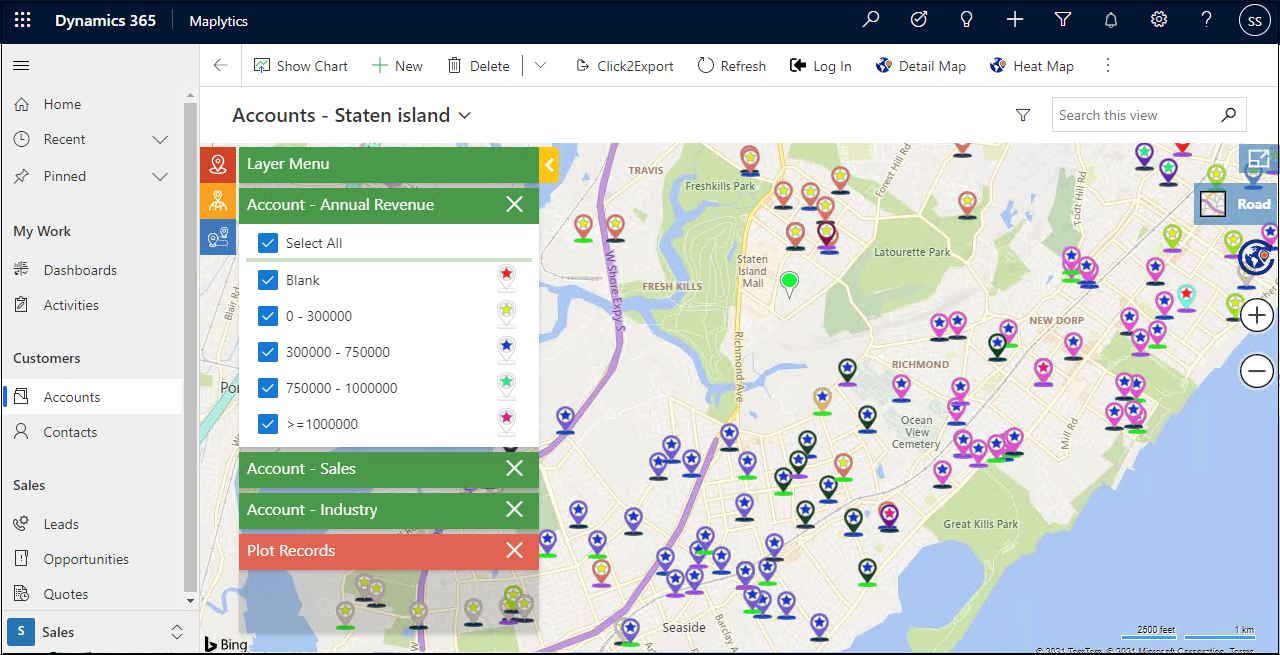Open the red location layer panel icon
Viewport: 1280px width, 655px height.
[218, 165]
